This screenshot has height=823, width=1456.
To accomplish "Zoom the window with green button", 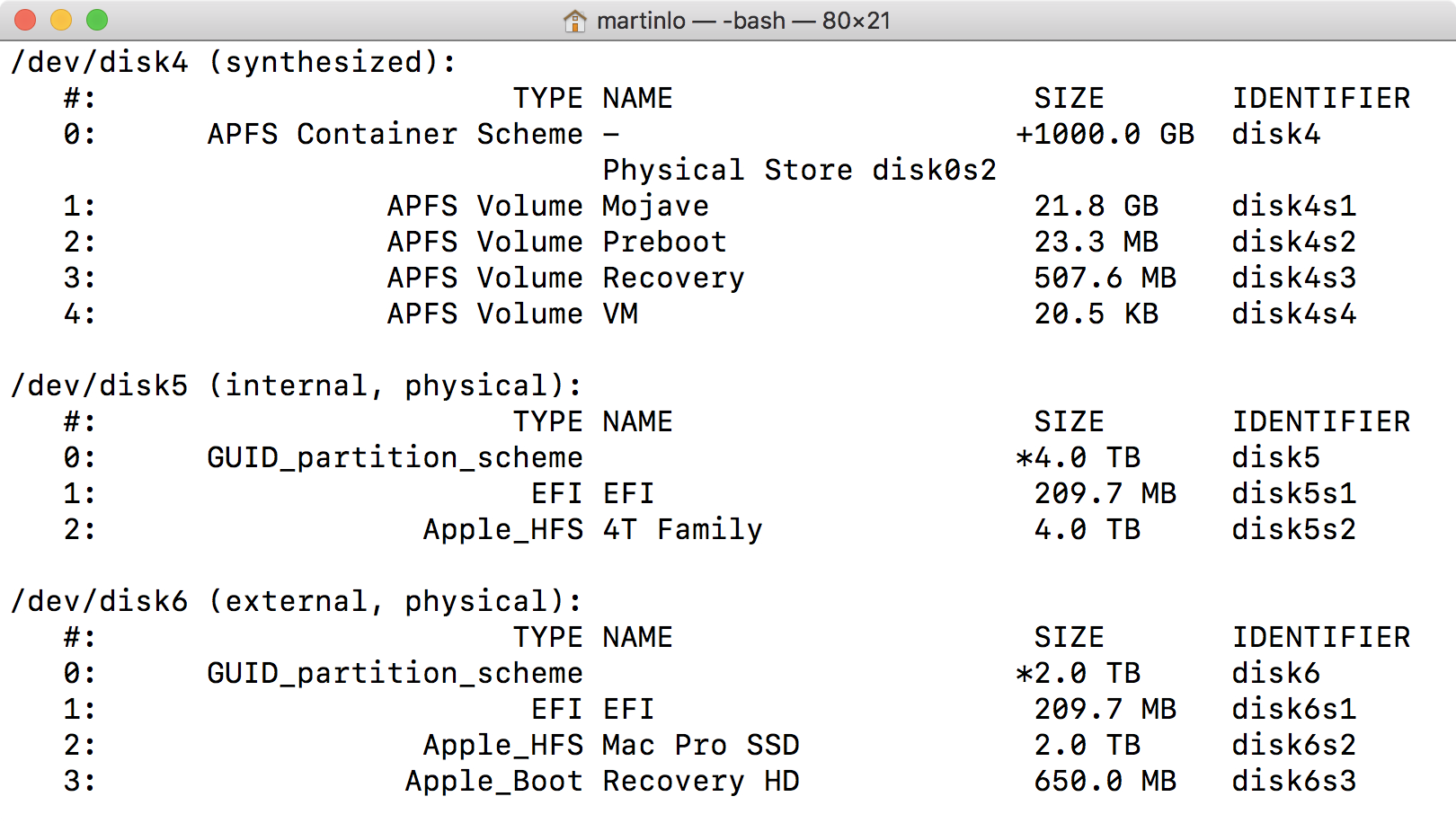I will pyautogui.click(x=97, y=20).
